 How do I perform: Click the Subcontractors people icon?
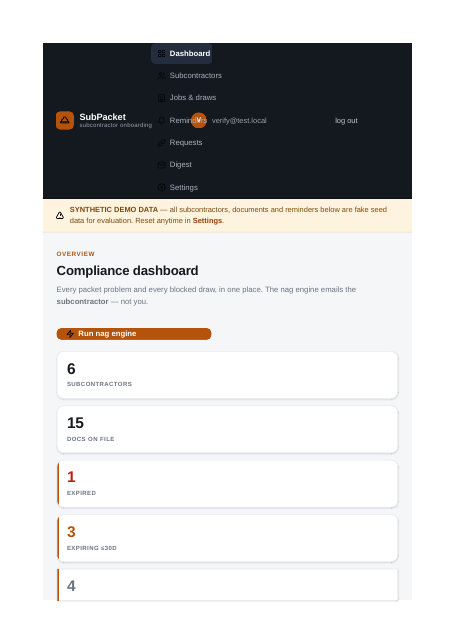(161, 76)
